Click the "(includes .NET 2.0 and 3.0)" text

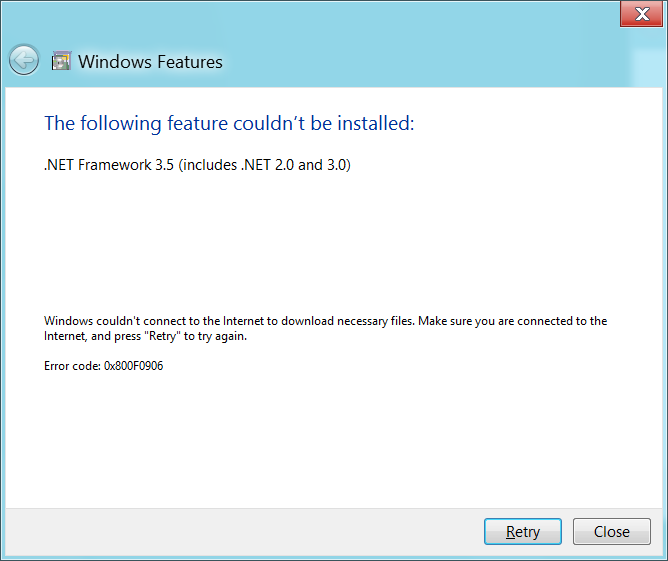265,165
